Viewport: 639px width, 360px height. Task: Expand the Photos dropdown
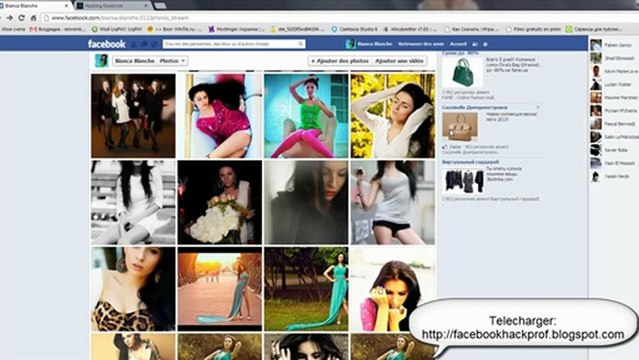(172, 61)
